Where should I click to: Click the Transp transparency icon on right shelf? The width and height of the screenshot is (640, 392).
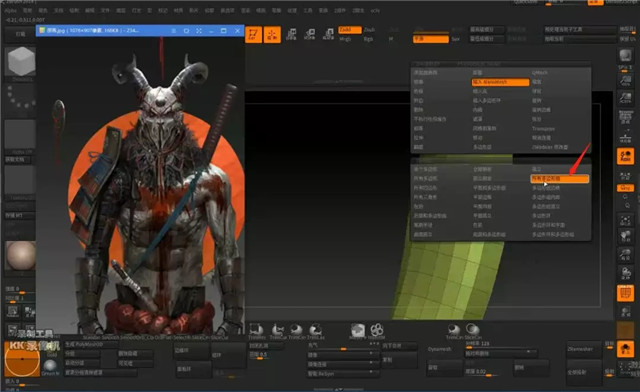tap(625, 312)
